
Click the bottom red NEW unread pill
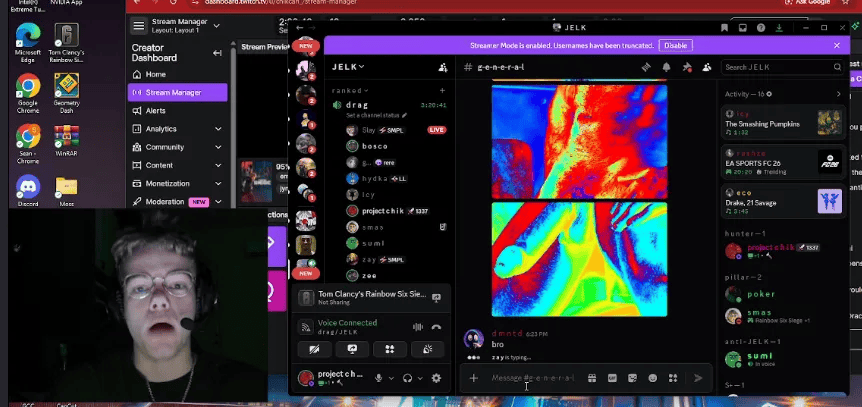tap(306, 273)
